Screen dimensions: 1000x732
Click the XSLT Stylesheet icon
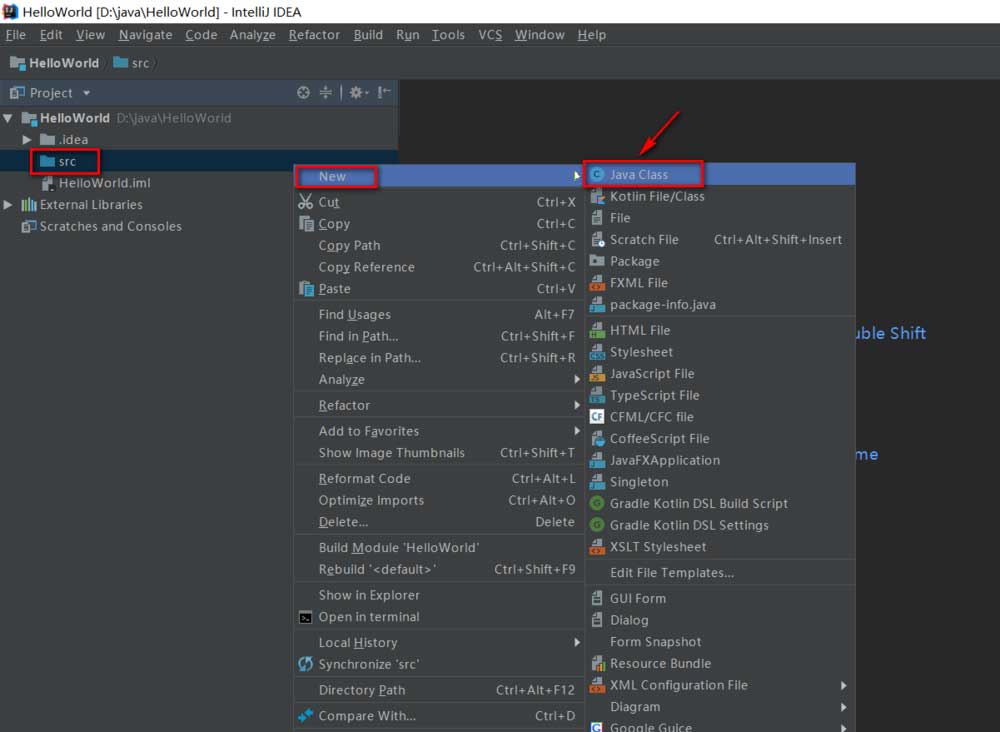(x=597, y=547)
